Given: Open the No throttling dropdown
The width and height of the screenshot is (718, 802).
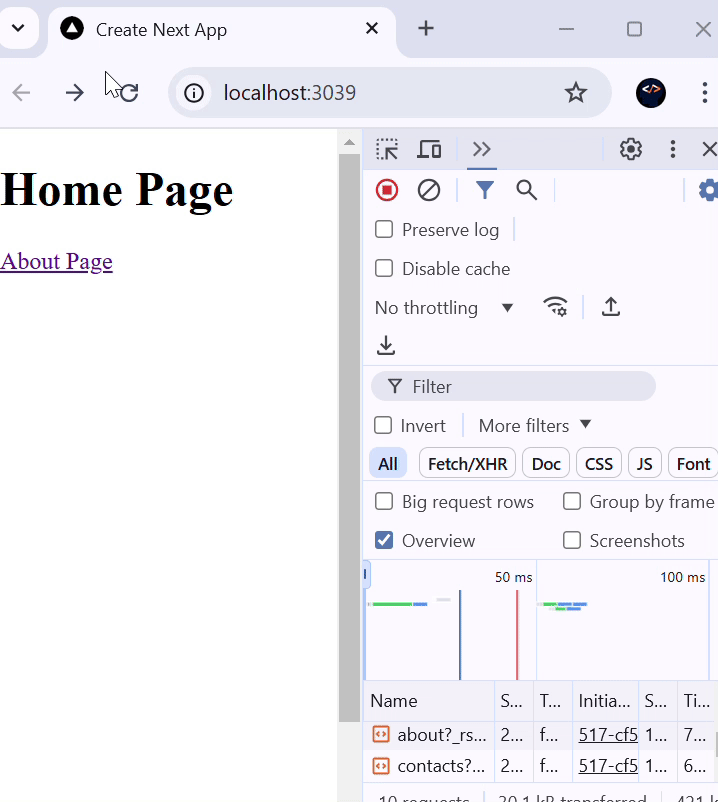Looking at the screenshot, I should (x=444, y=308).
